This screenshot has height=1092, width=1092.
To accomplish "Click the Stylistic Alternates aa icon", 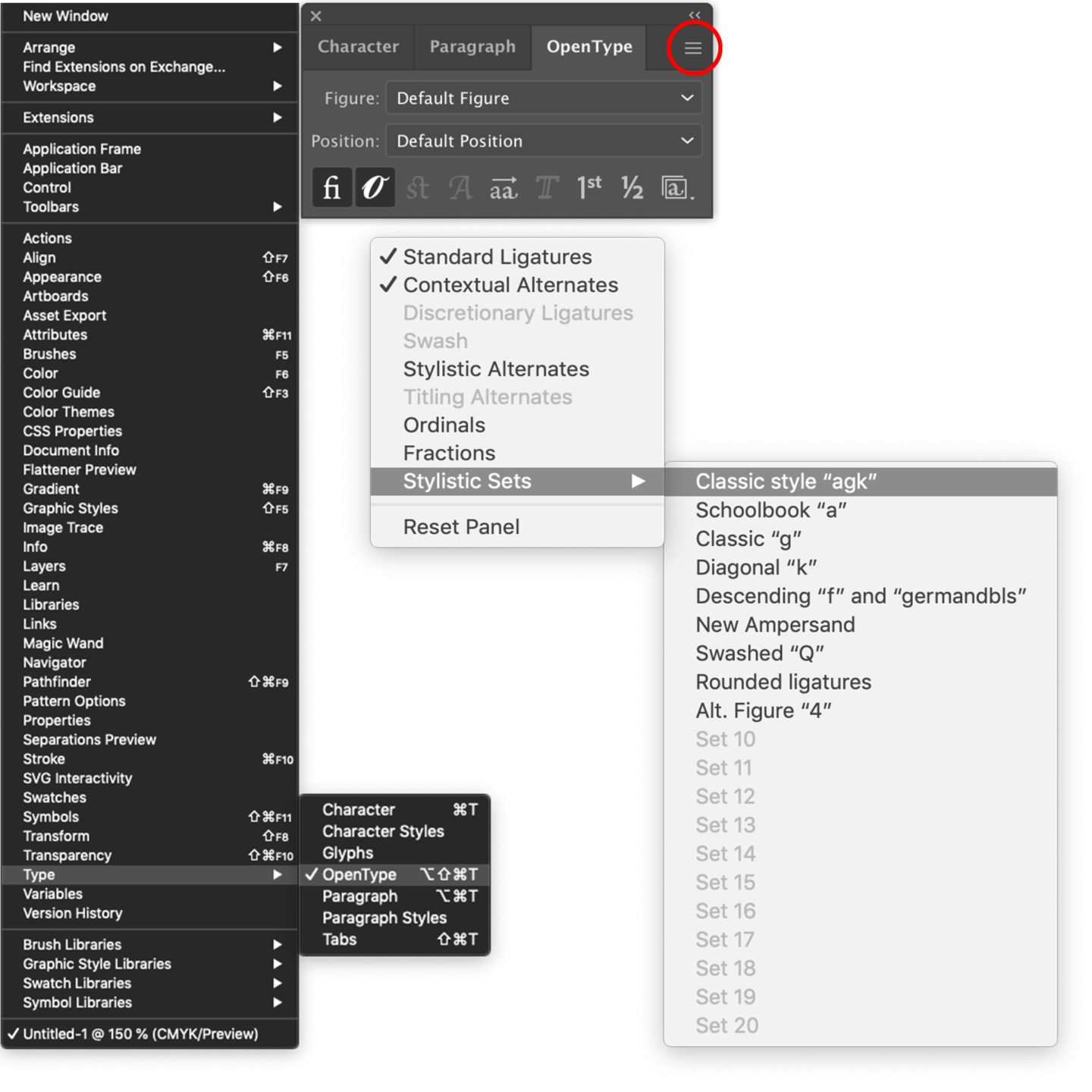I will click(x=503, y=187).
